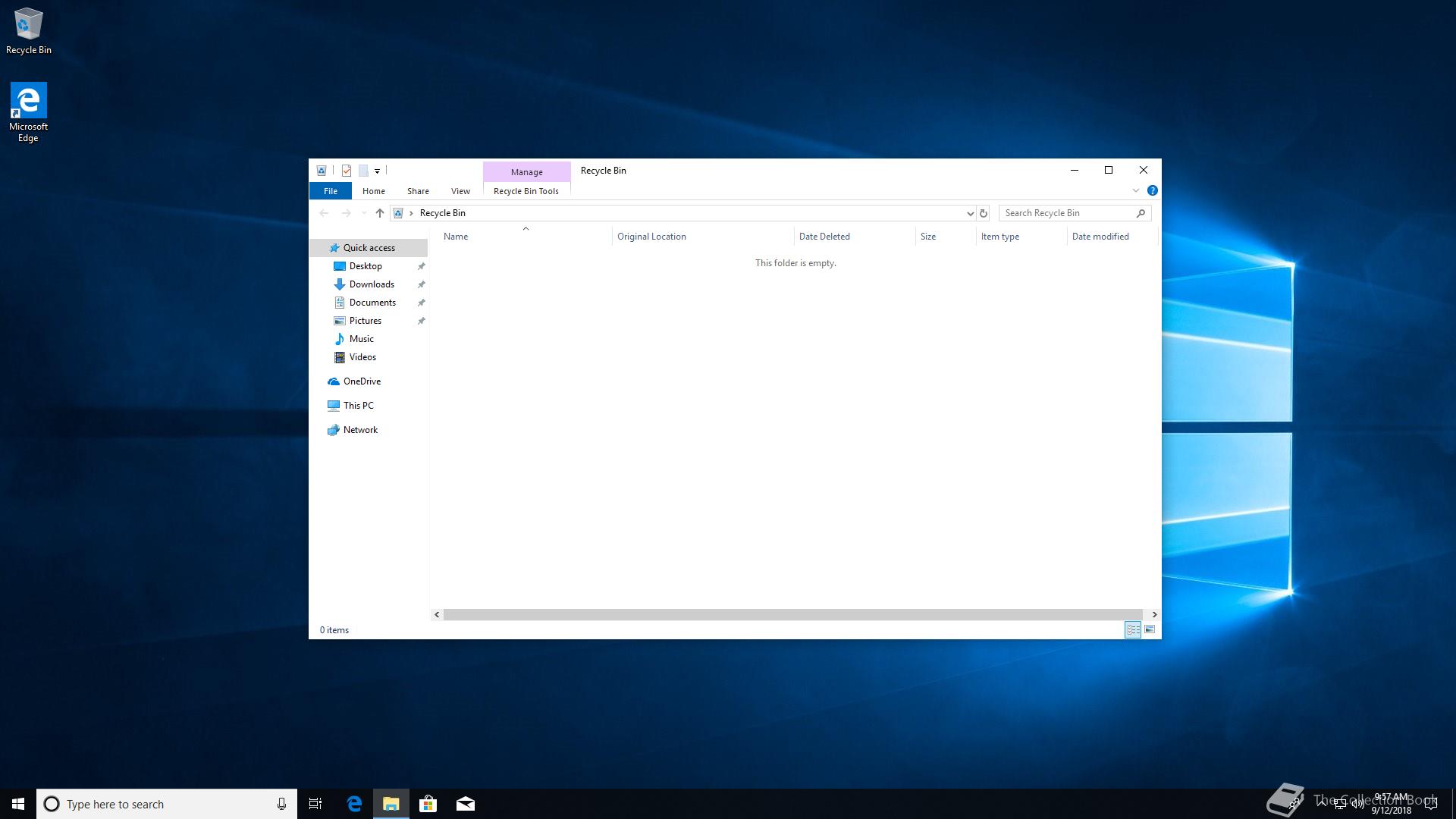The width and height of the screenshot is (1456, 819).
Task: Sort by Name column header
Action: tap(525, 237)
